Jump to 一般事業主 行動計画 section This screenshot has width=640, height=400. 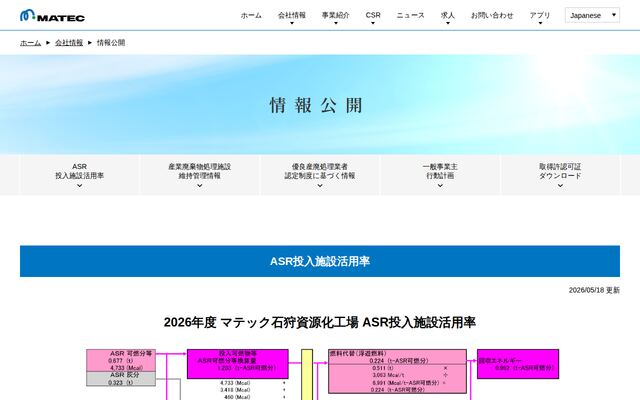[x=440, y=175]
